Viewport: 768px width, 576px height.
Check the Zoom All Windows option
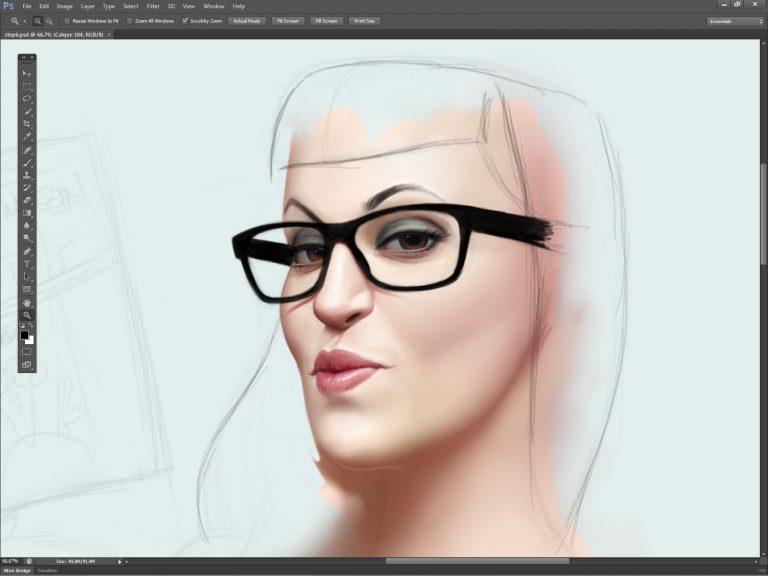(127, 20)
